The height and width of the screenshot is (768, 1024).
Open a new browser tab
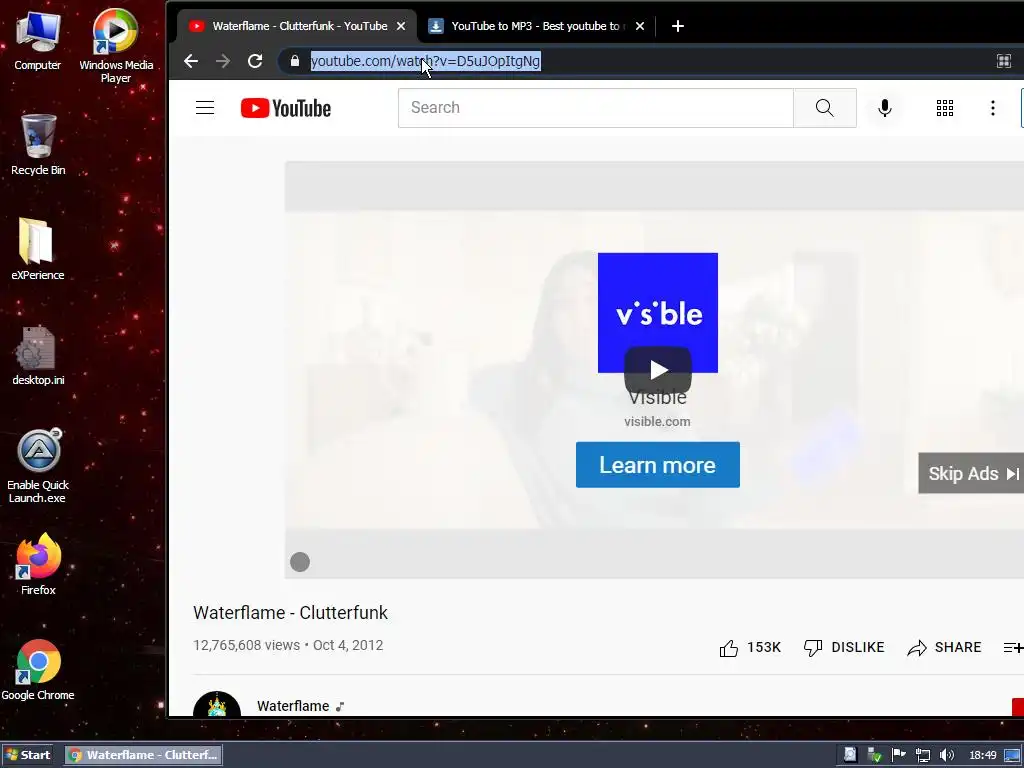click(678, 26)
